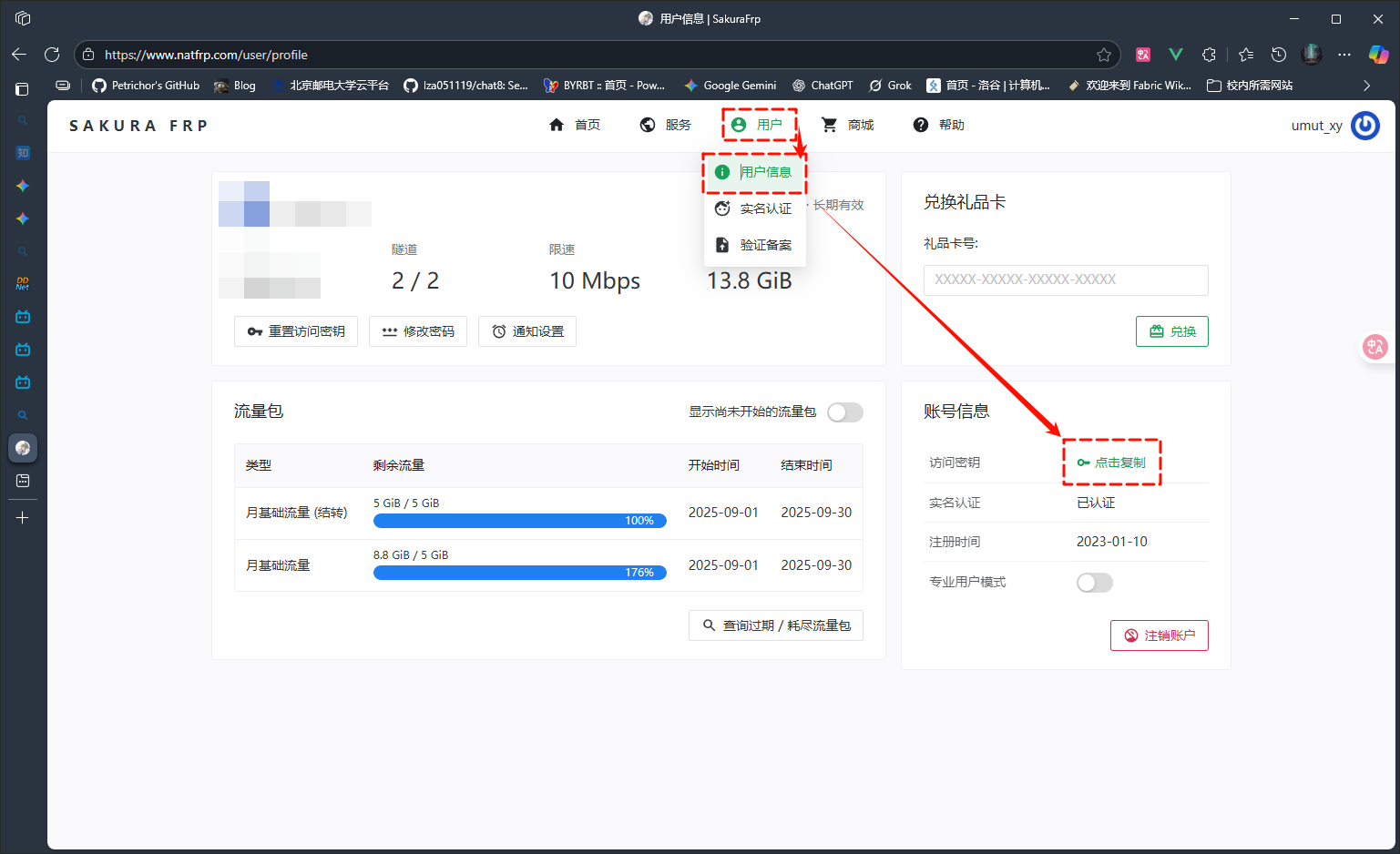Screen dimensions: 1400x854
Task: Open the Petrichor's GitHub bookmark
Action: click(146, 86)
